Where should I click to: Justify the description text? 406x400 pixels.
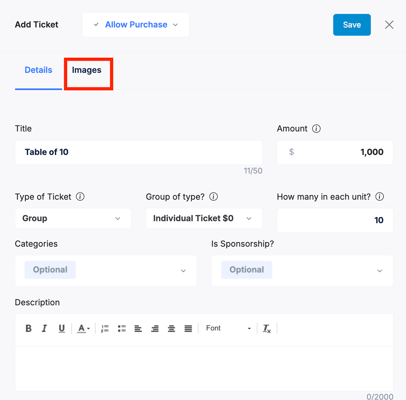tap(188, 329)
